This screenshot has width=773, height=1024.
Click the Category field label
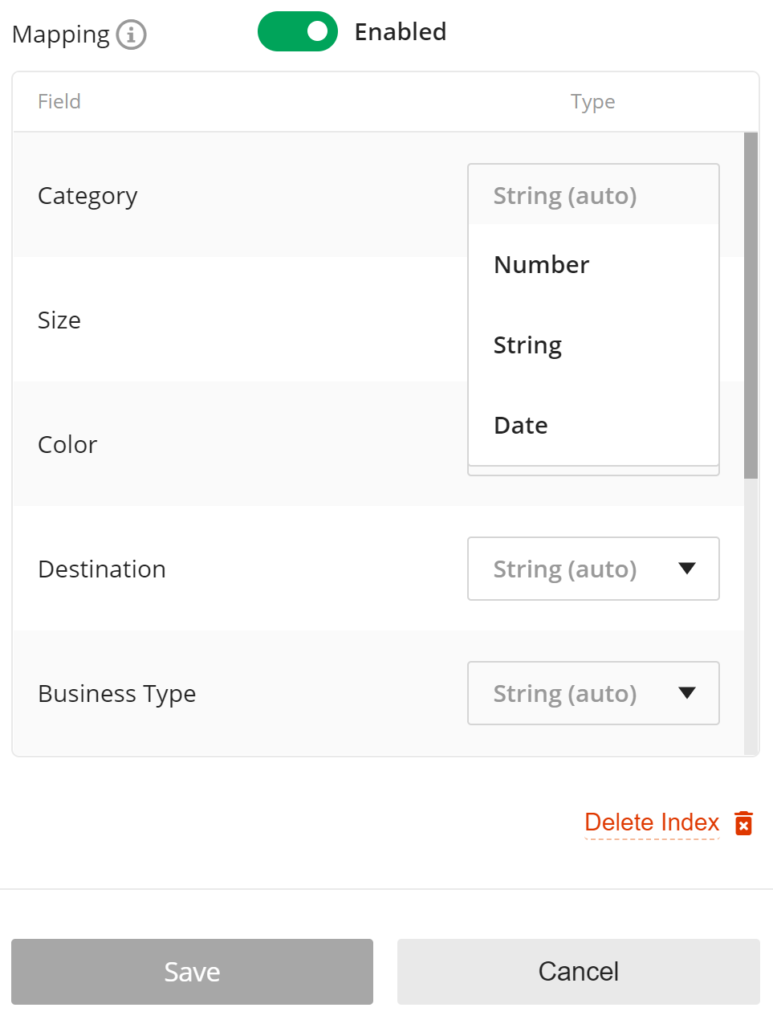(87, 195)
